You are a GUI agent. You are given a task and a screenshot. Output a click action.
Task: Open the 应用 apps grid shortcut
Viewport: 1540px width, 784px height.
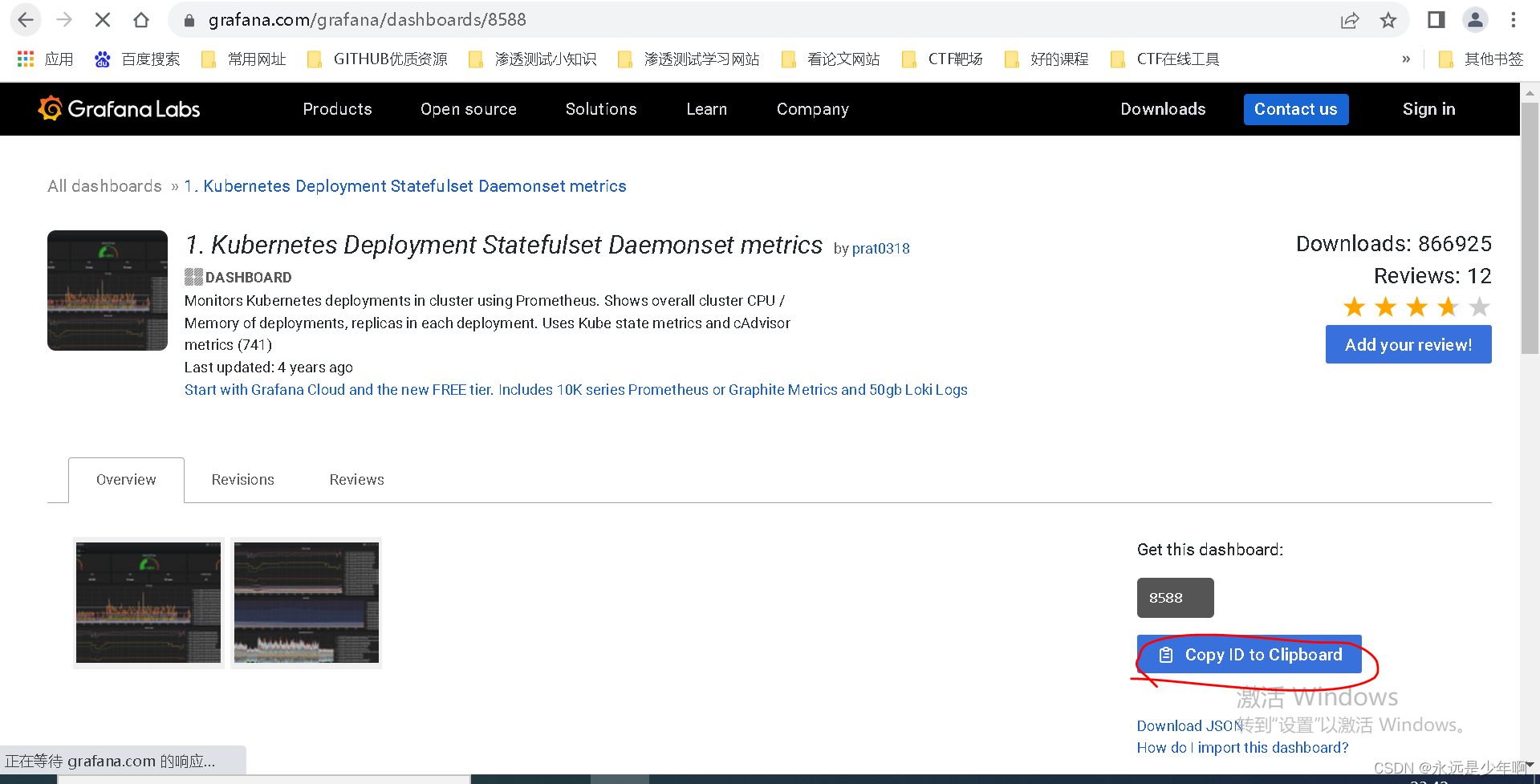[45, 59]
